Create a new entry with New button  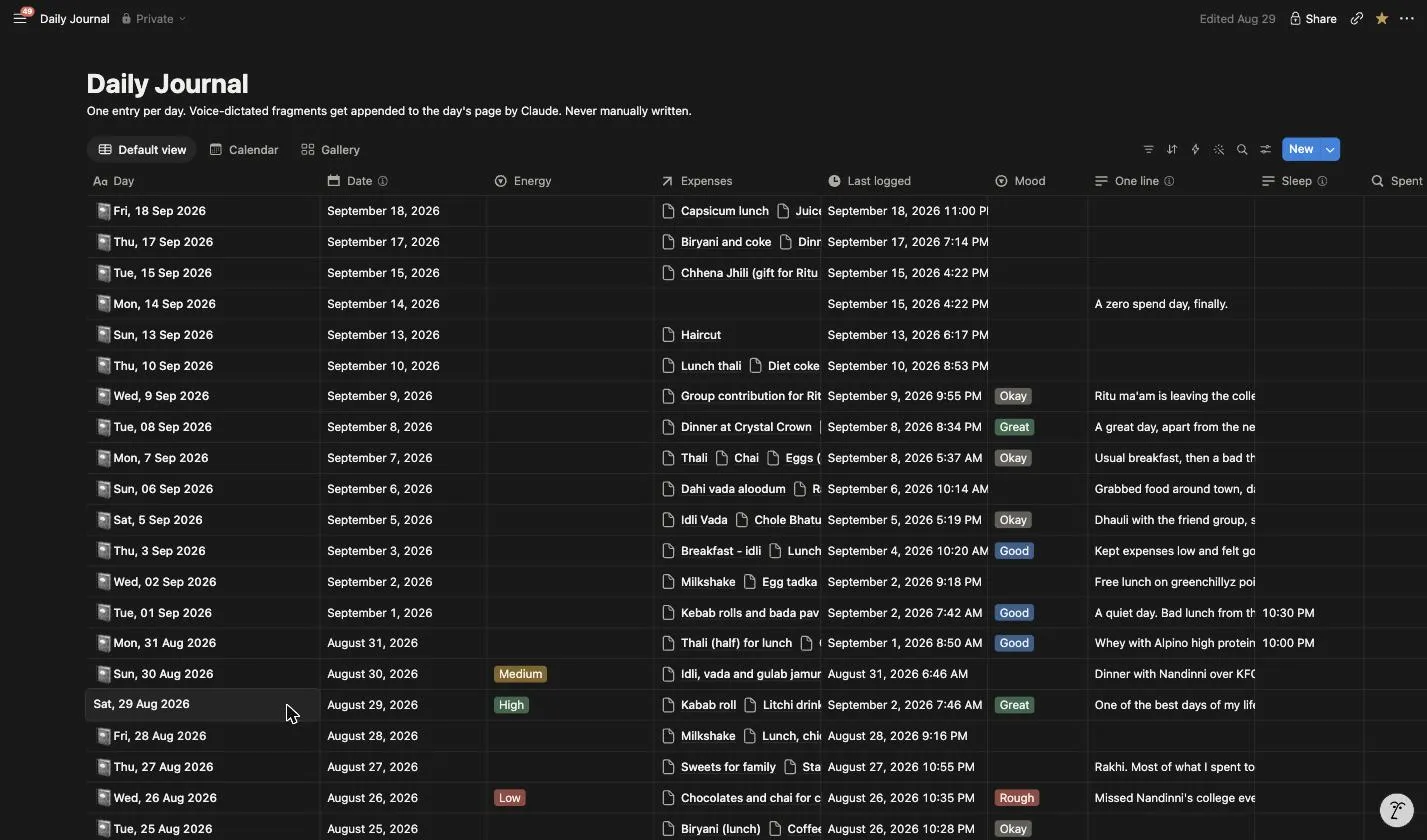(1301, 149)
